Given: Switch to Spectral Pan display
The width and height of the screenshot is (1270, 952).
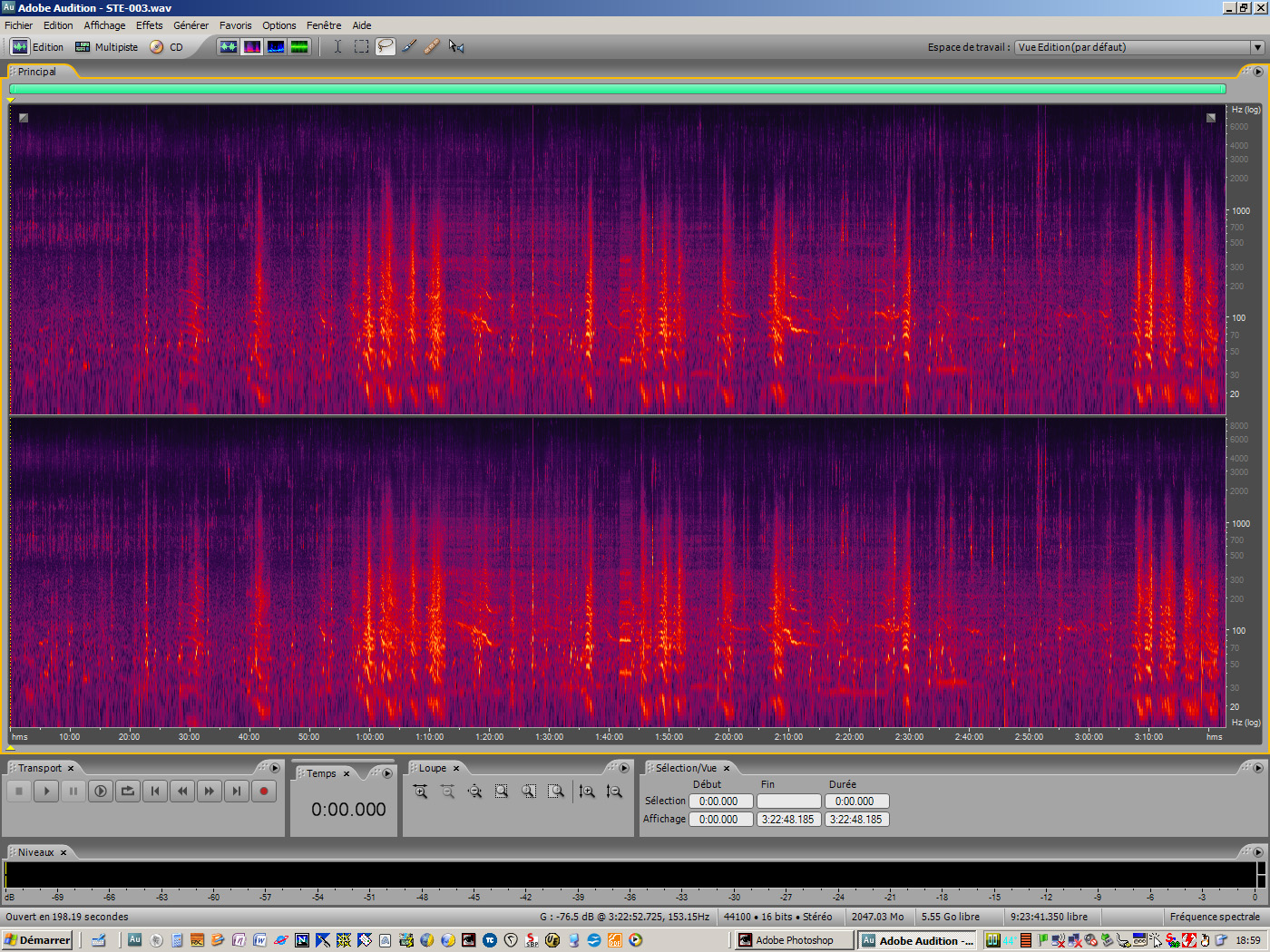Looking at the screenshot, I should tap(275, 46).
